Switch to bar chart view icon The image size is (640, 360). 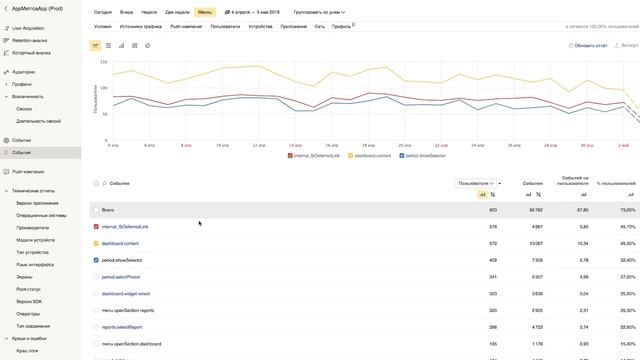(x=121, y=46)
